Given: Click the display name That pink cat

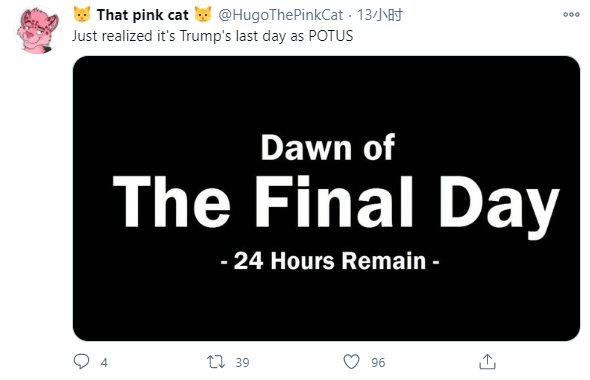Looking at the screenshot, I should 143,15.
